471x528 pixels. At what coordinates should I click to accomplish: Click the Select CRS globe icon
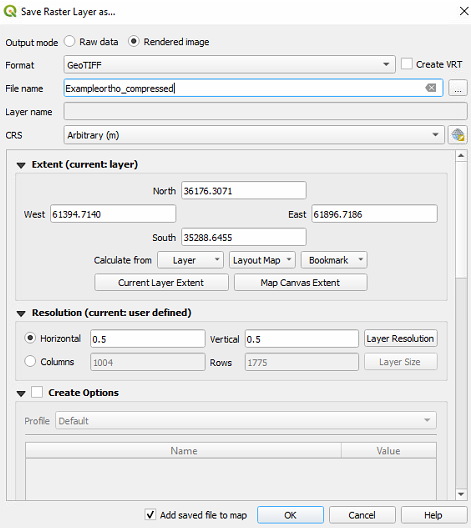tap(457, 135)
